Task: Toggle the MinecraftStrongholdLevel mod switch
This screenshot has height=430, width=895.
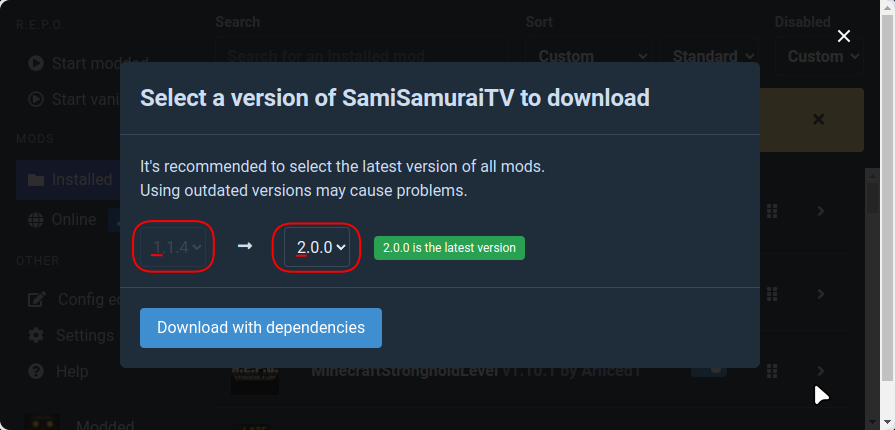Action: pyautogui.click(x=709, y=369)
